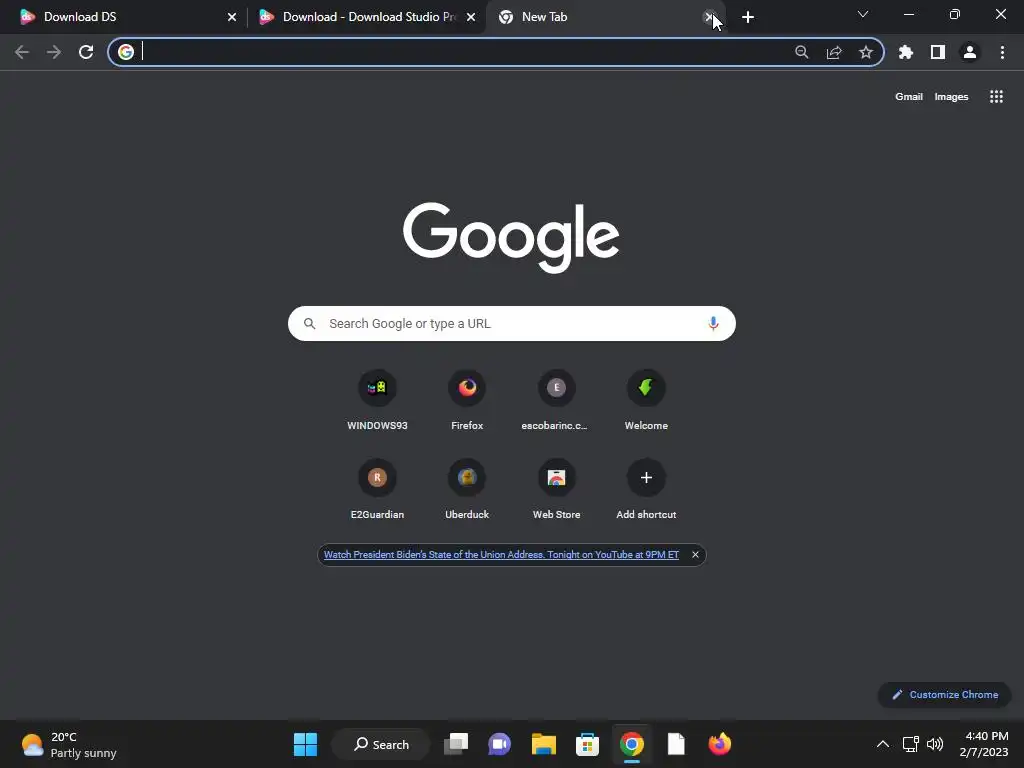Launch Firefox from the taskbar
This screenshot has width=1024, height=768.
click(720, 744)
